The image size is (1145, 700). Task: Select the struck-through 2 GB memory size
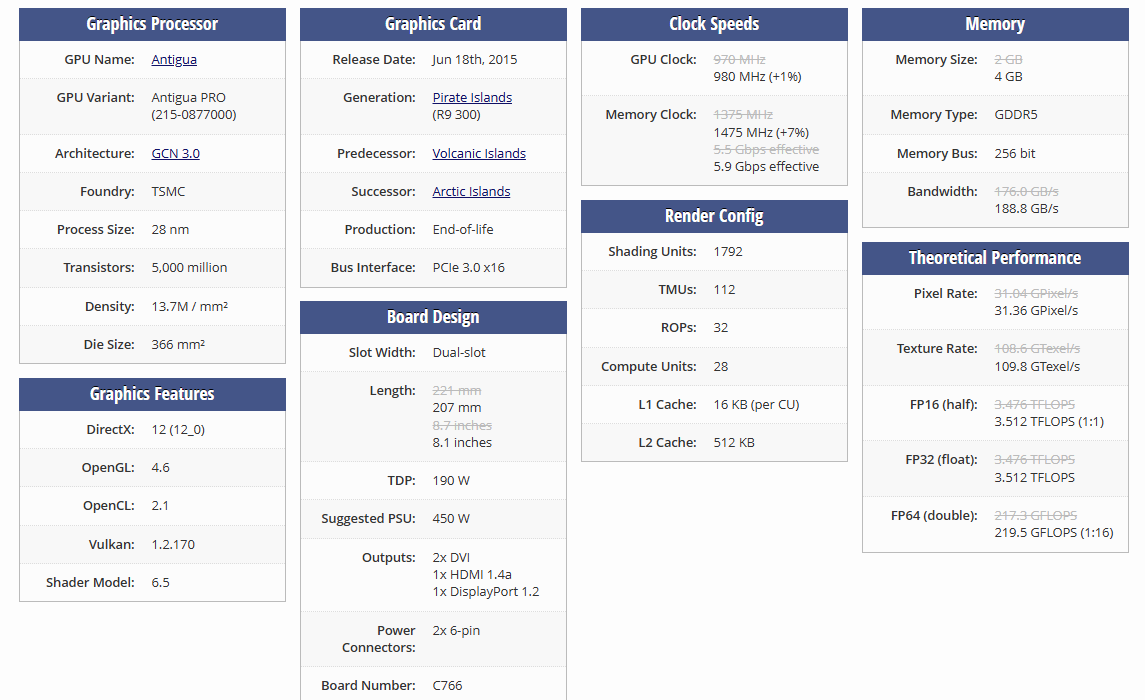1008,60
